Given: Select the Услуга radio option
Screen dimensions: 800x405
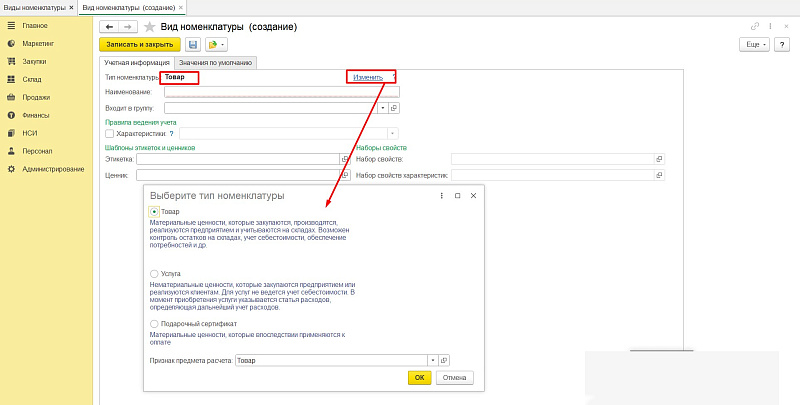Looking at the screenshot, I should coord(153,273).
